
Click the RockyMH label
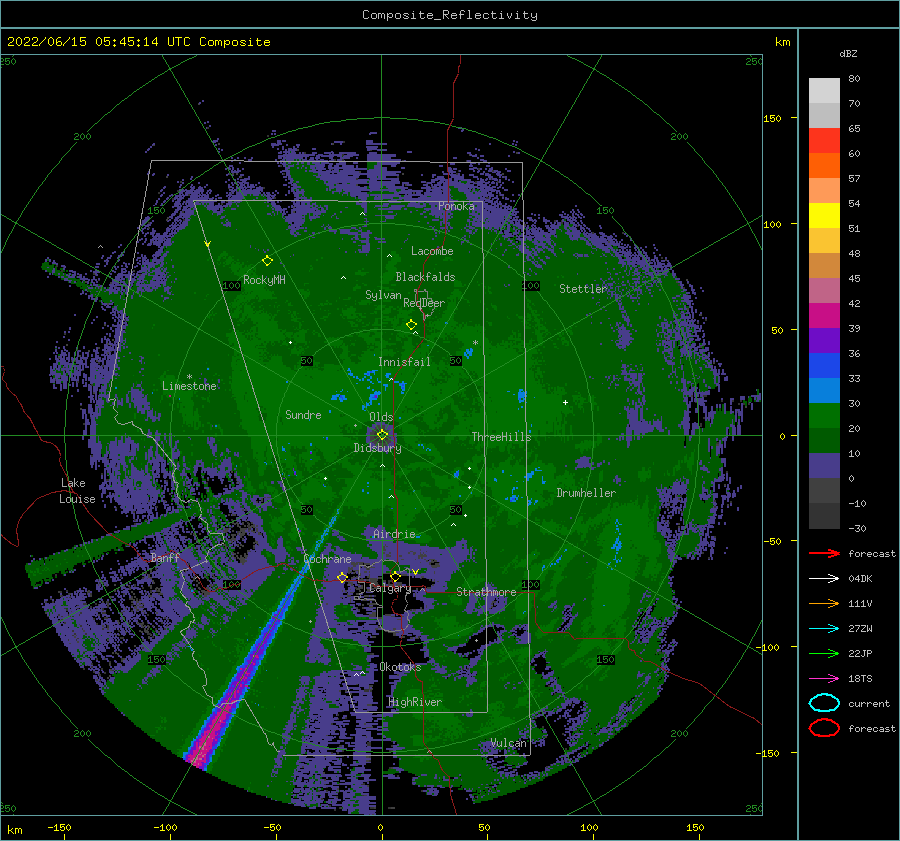tap(264, 280)
